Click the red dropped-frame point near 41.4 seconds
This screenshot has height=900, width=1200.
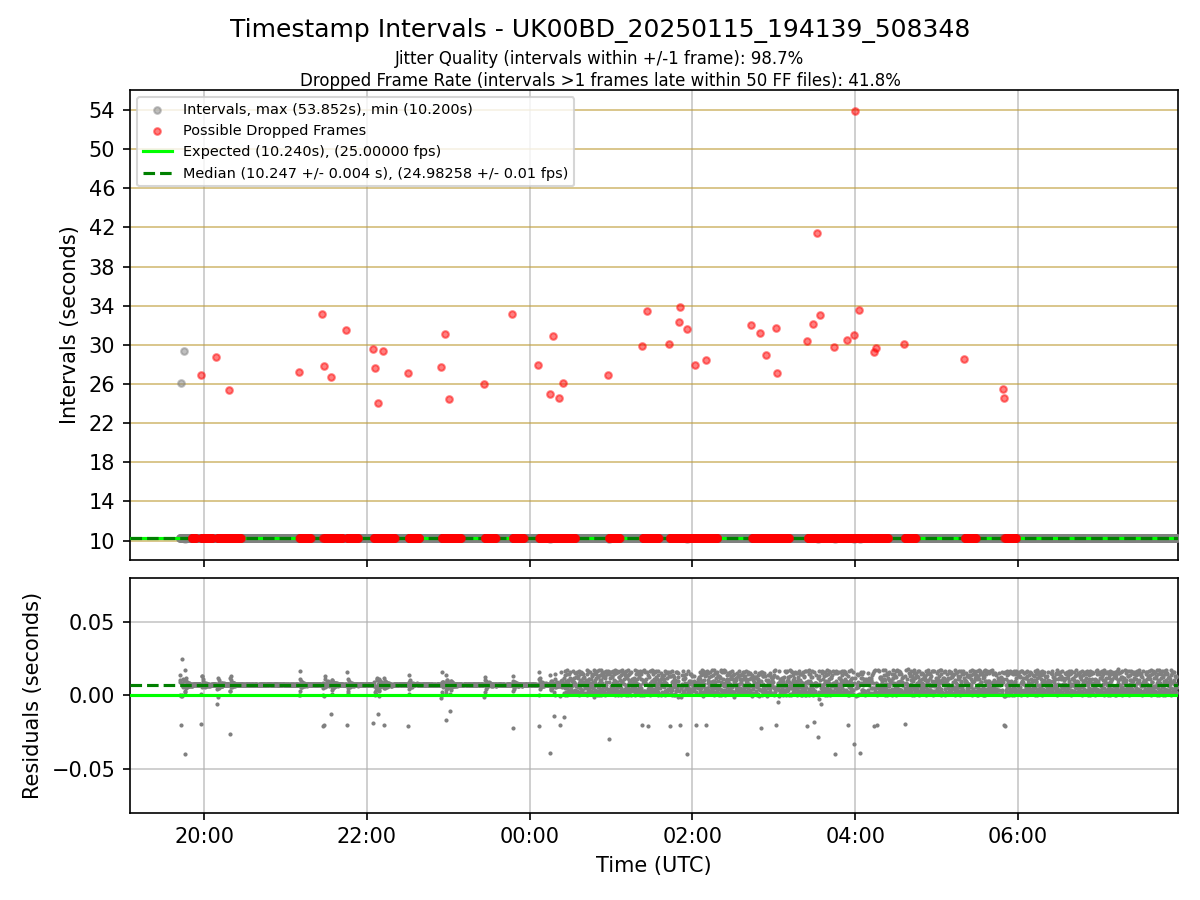point(817,233)
